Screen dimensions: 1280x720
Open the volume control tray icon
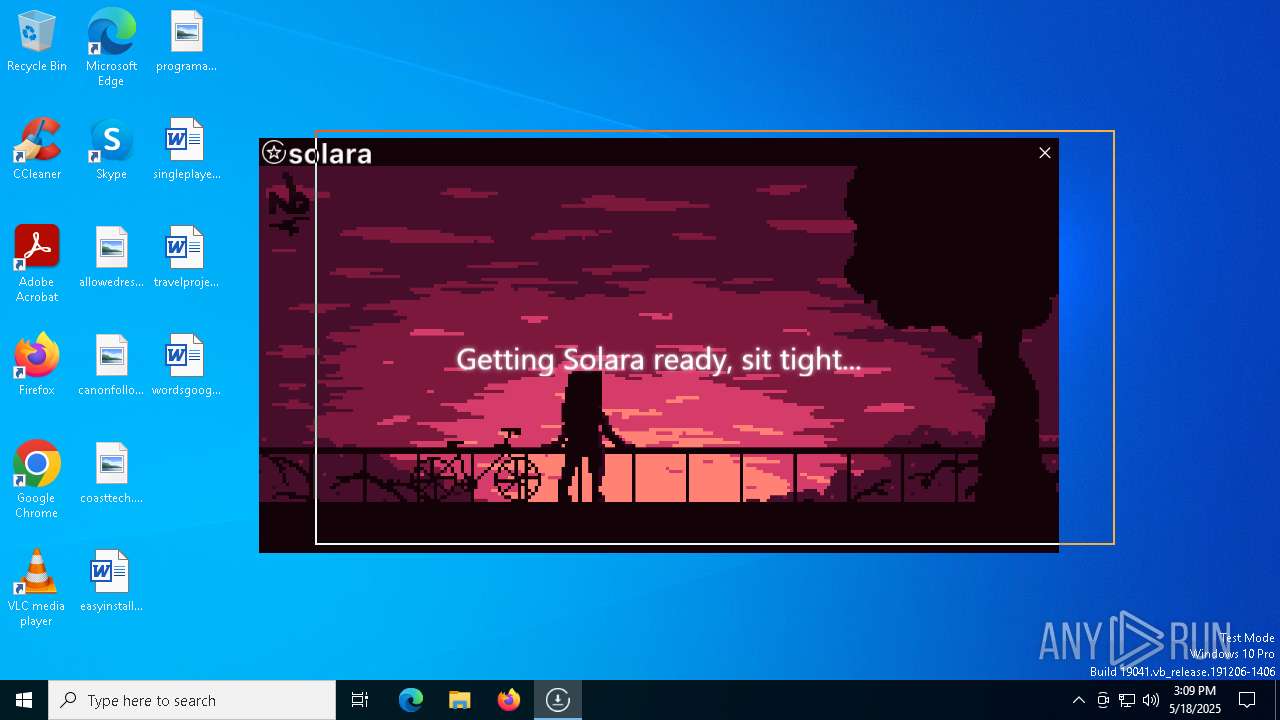coord(1151,700)
